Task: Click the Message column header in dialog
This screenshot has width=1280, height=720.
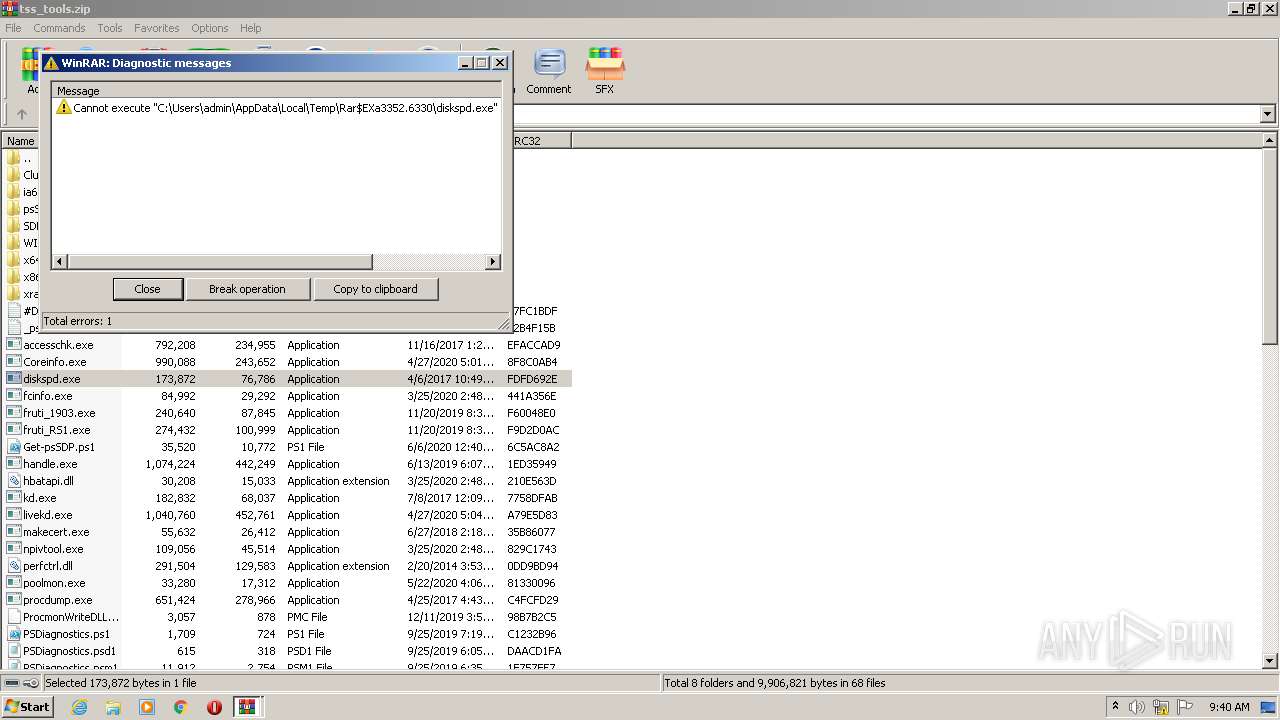Action: coord(277,91)
